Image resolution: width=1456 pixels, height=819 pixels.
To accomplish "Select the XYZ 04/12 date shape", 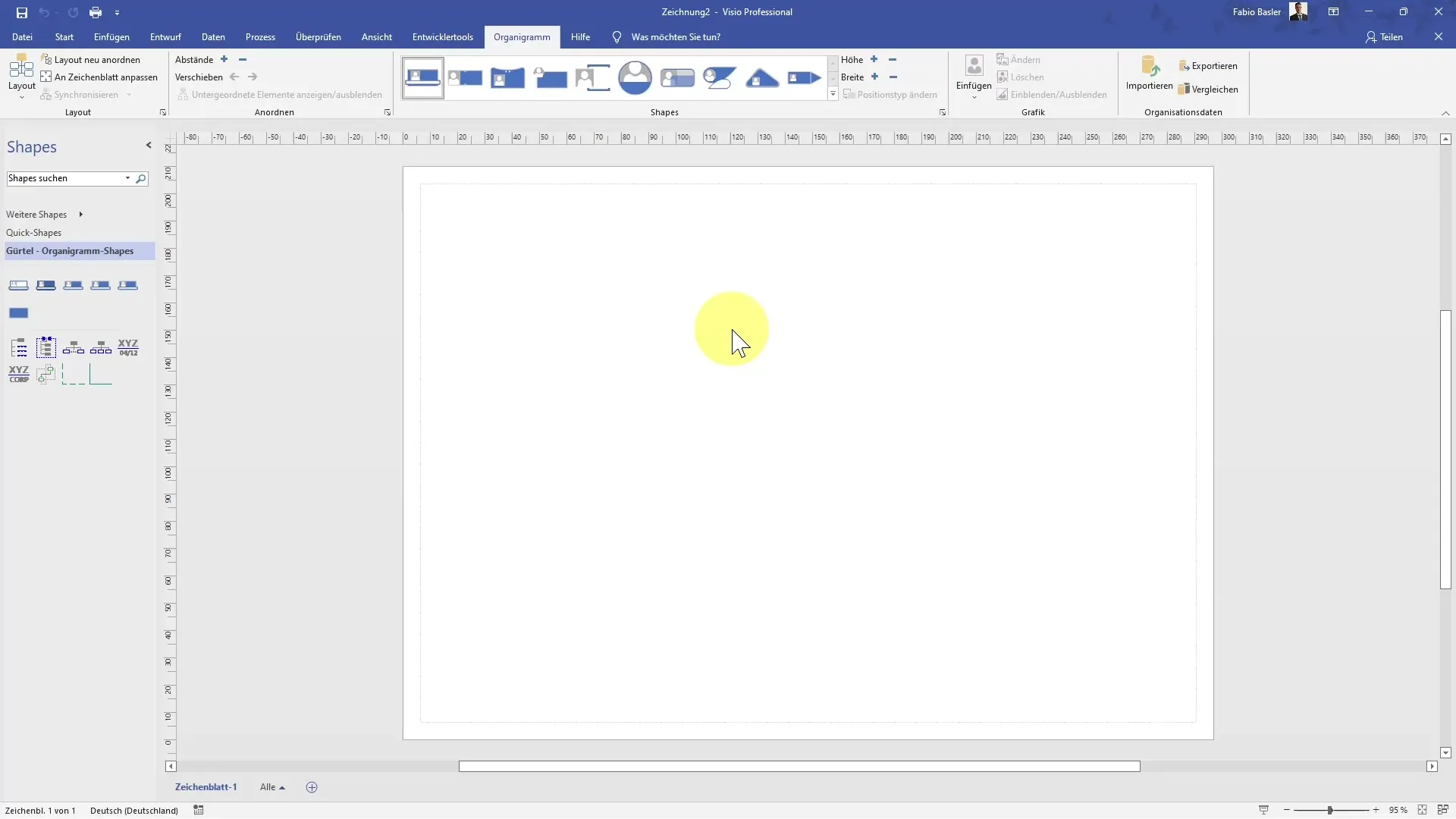I will pyautogui.click(x=128, y=347).
